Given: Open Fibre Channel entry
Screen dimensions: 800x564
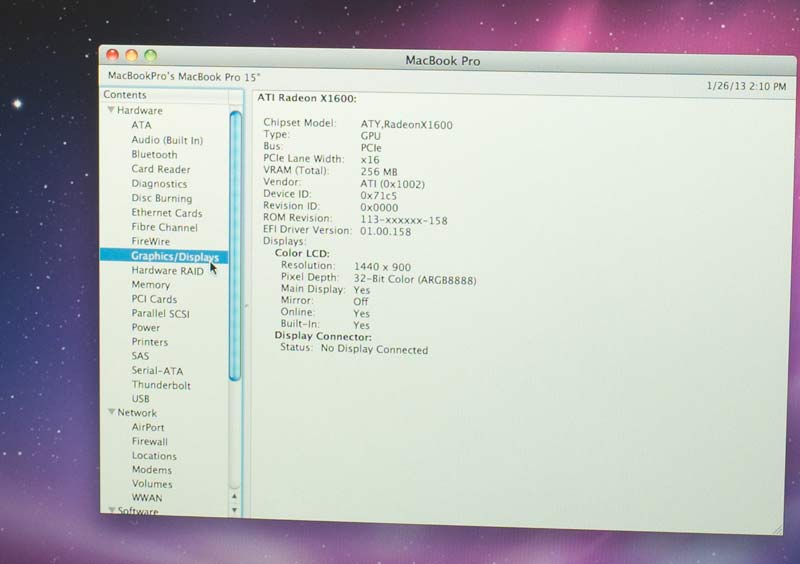Looking at the screenshot, I should [164, 227].
